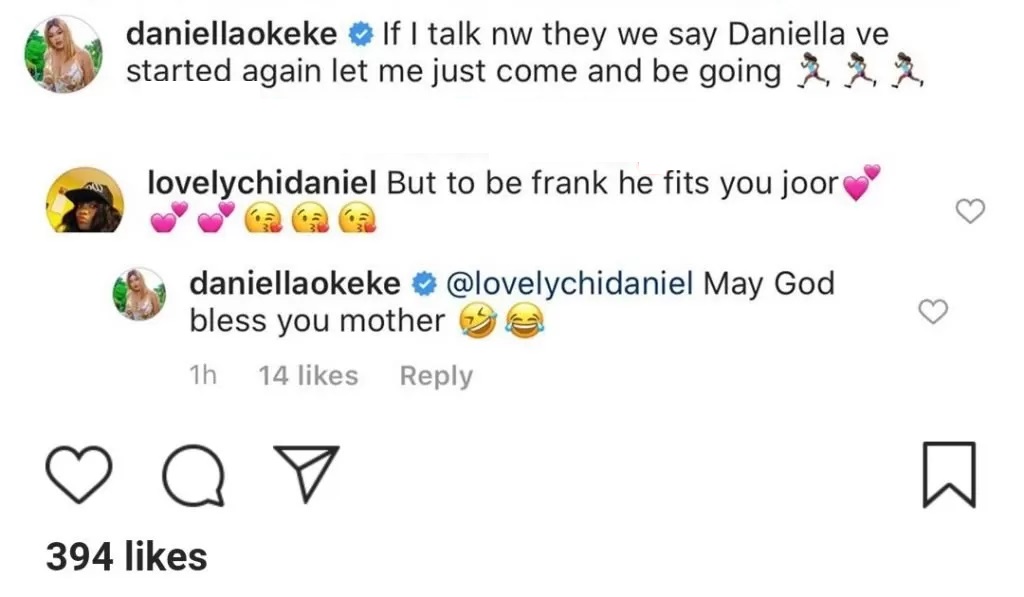Click the verified badge in the top caption
The image size is (1024, 597).
[360, 35]
